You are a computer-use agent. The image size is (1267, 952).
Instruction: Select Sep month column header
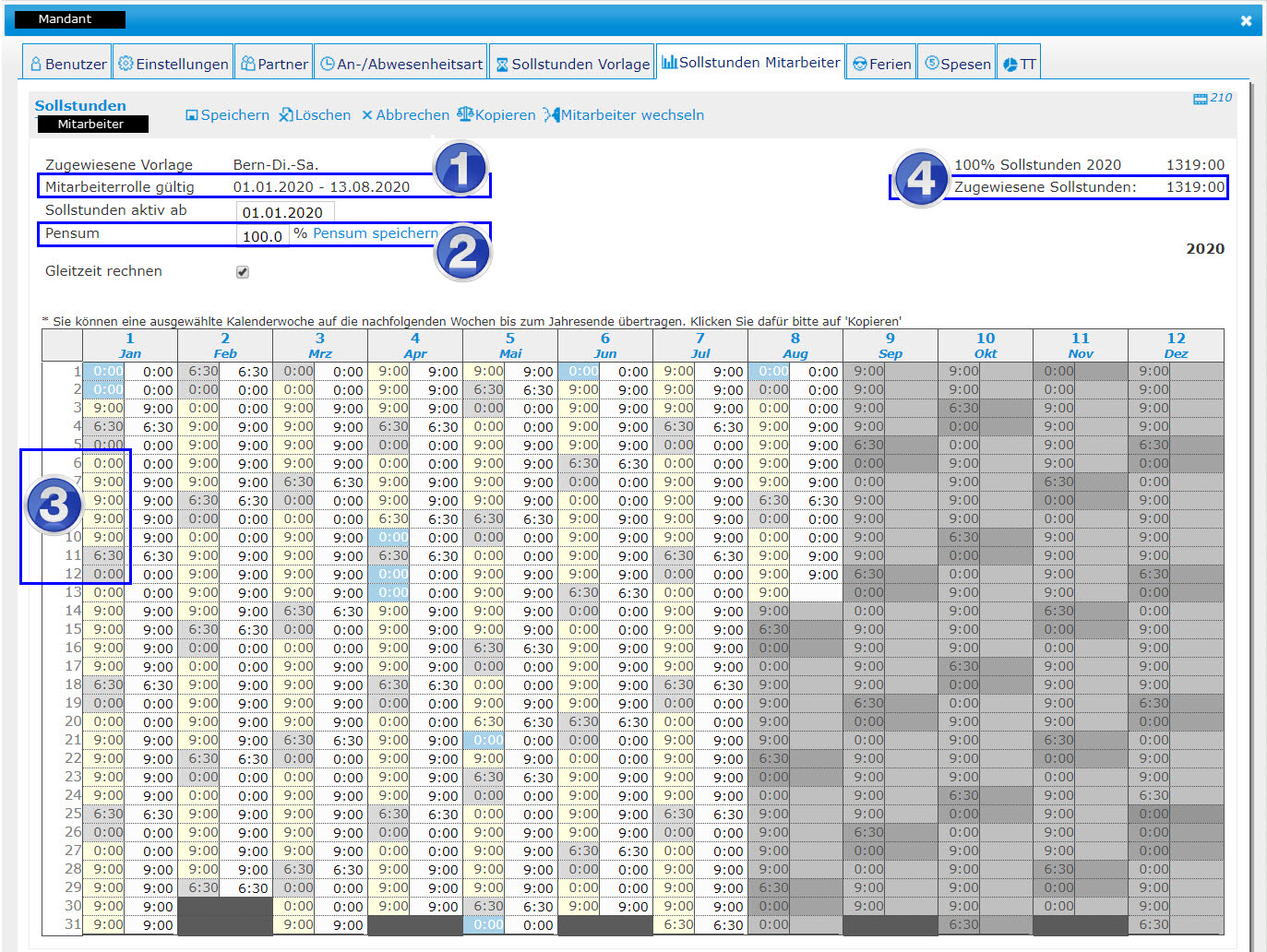890,346
